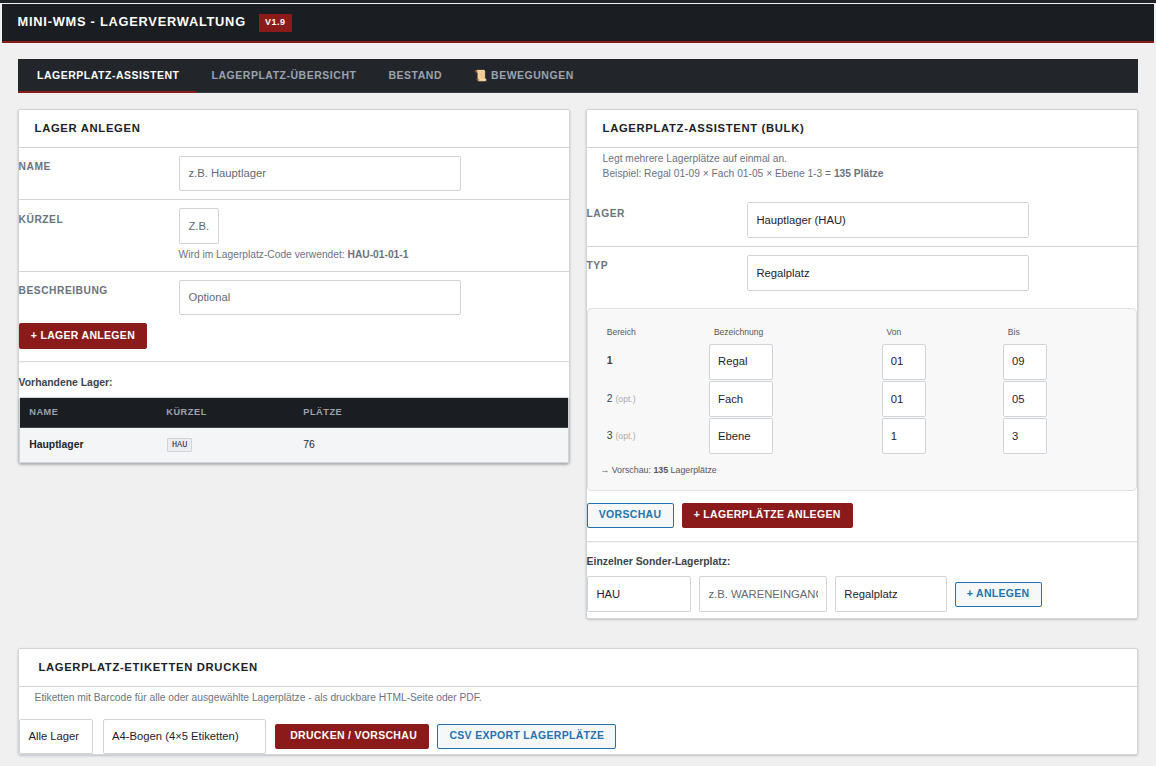1156x766 pixels.
Task: Select the Hauptlager row in the table
Action: (294, 444)
